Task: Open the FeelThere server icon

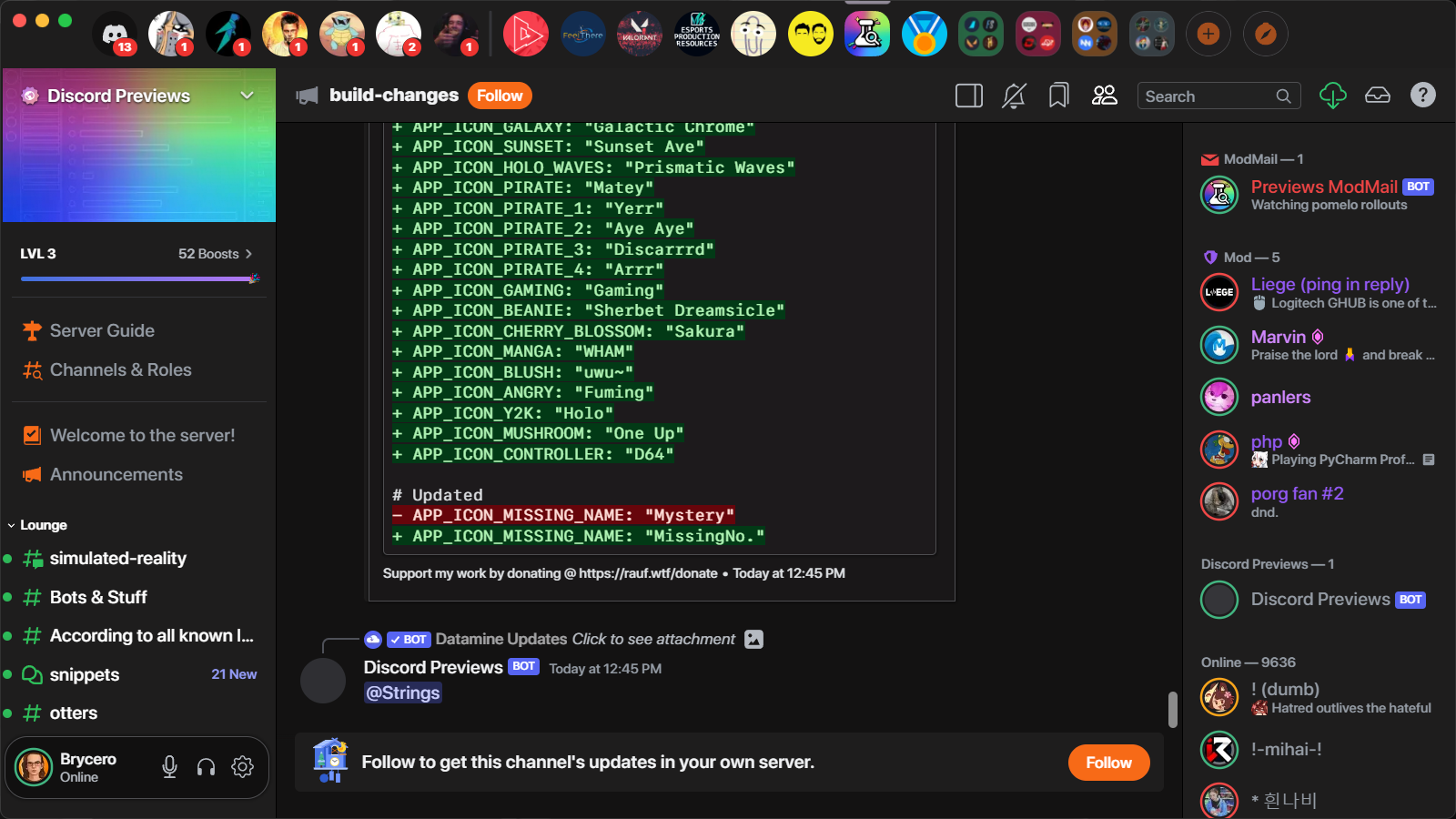Action: (583, 35)
